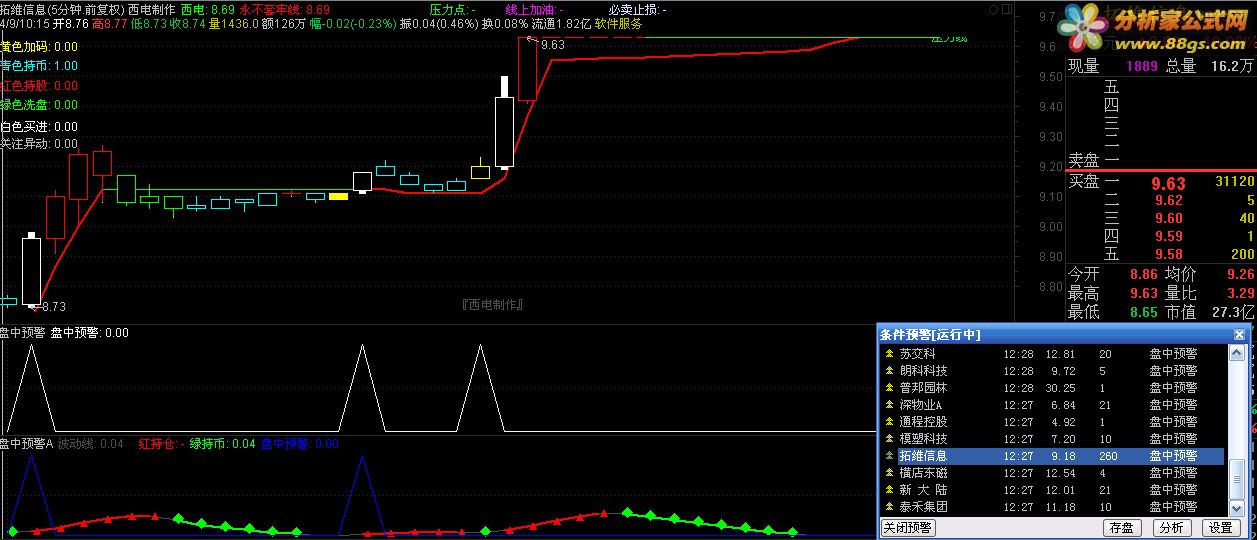Click the 分析 analysis button
The image size is (1257, 540).
click(x=1171, y=527)
